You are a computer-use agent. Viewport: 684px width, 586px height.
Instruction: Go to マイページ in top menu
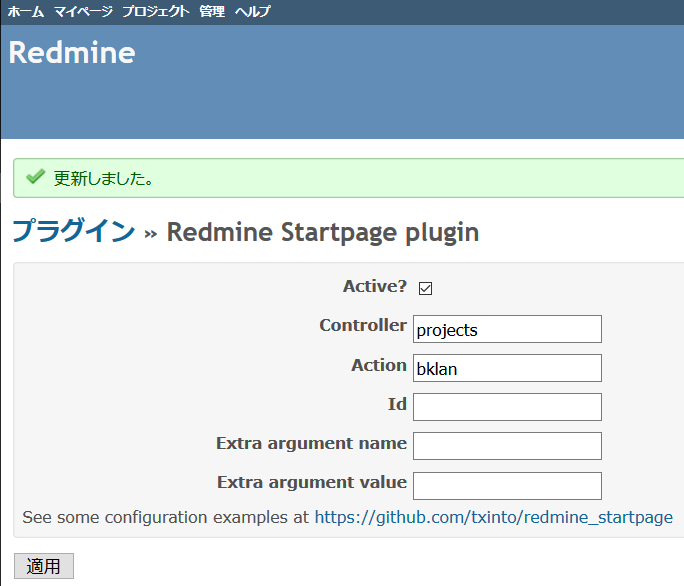point(83,12)
